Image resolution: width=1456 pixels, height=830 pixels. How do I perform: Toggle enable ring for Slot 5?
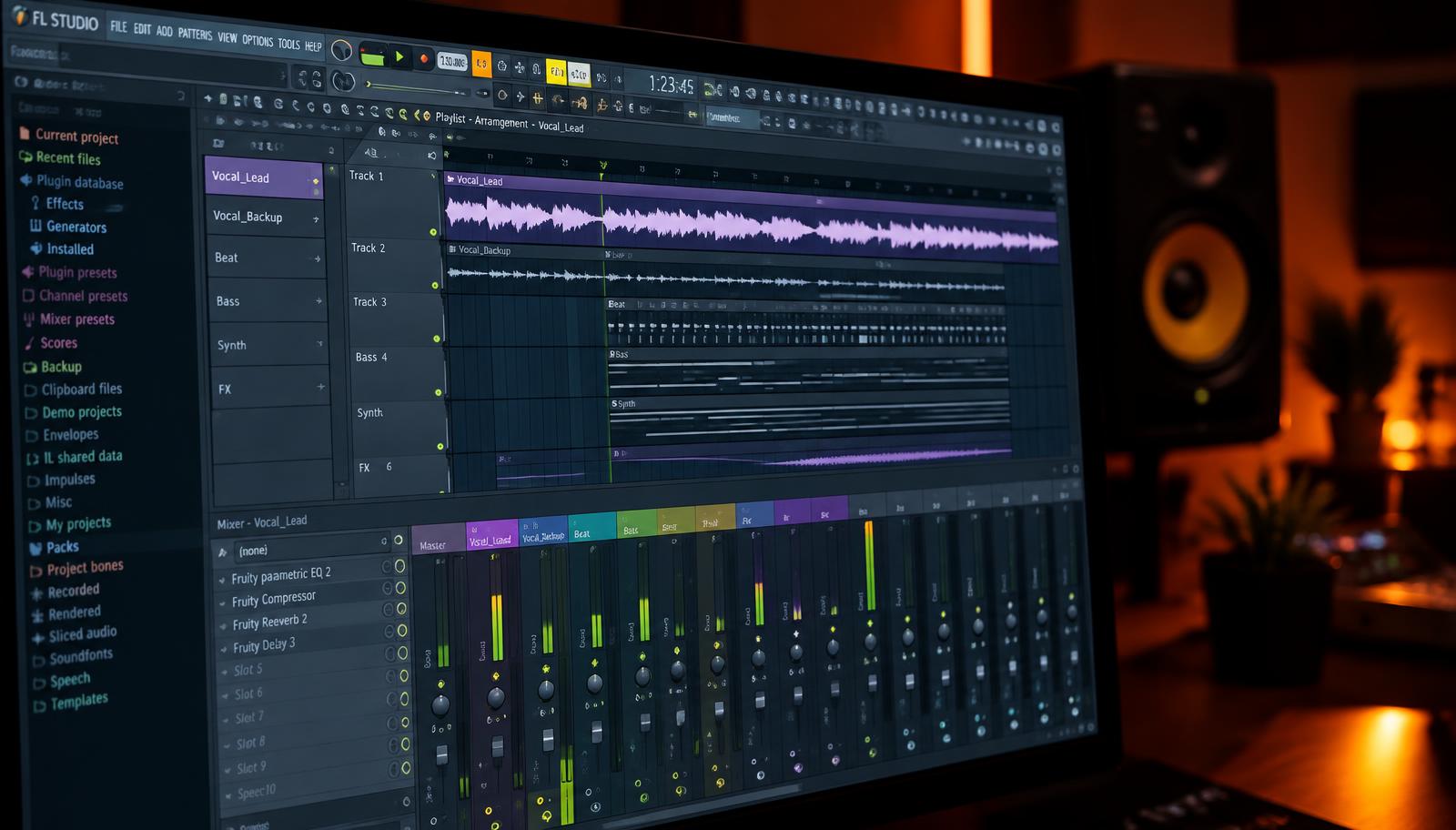[x=402, y=653]
